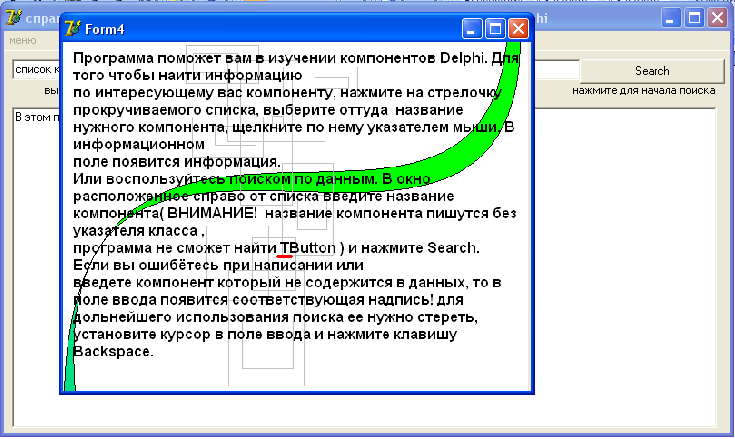Click the line введете компонент который не содержится

287,282
